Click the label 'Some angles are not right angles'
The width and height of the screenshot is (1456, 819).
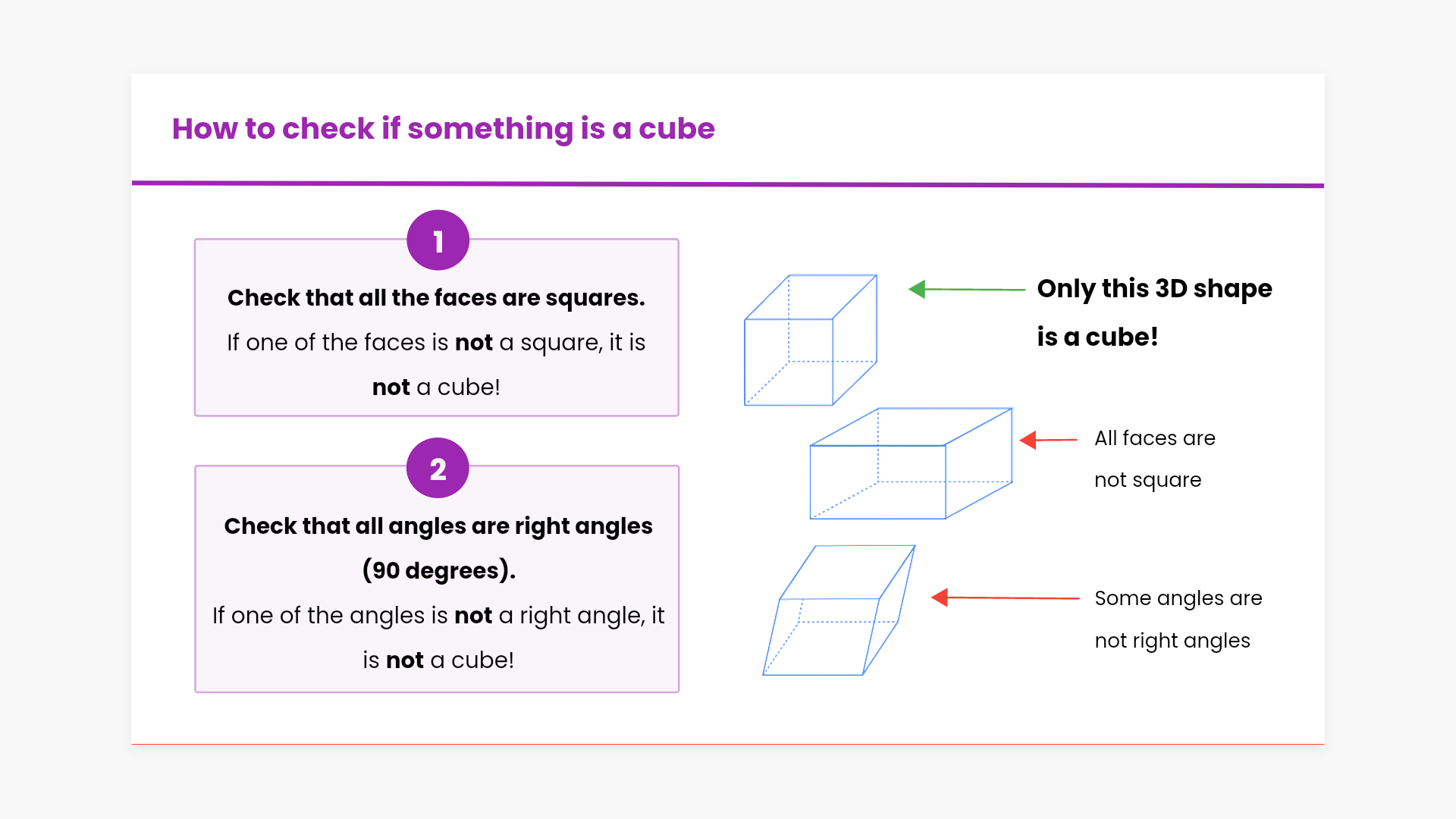point(1178,619)
